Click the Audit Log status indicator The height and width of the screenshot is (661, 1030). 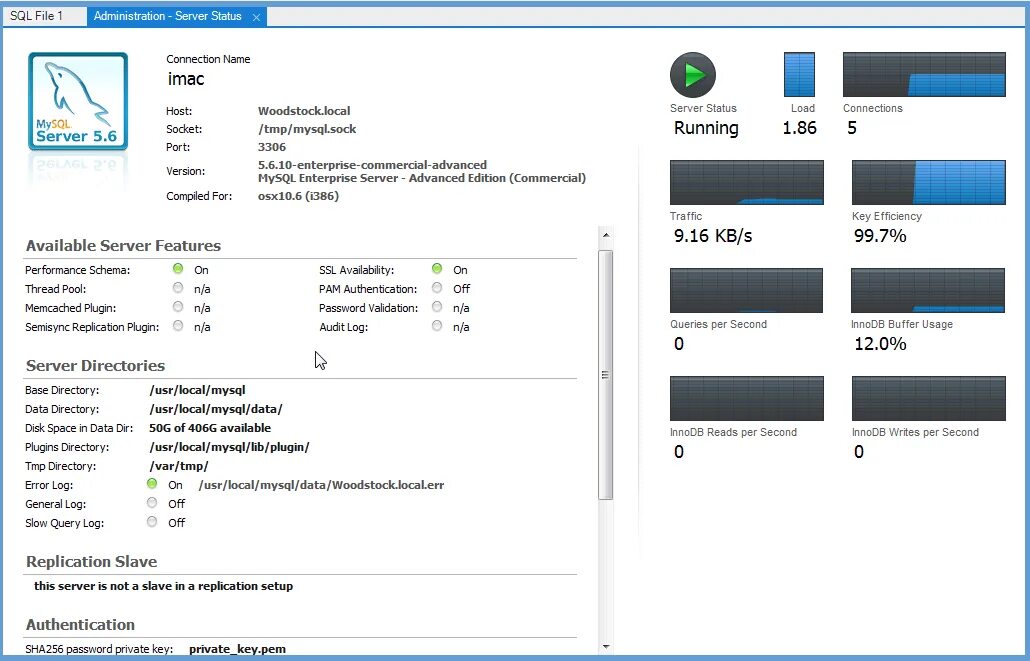pyautogui.click(x=437, y=325)
